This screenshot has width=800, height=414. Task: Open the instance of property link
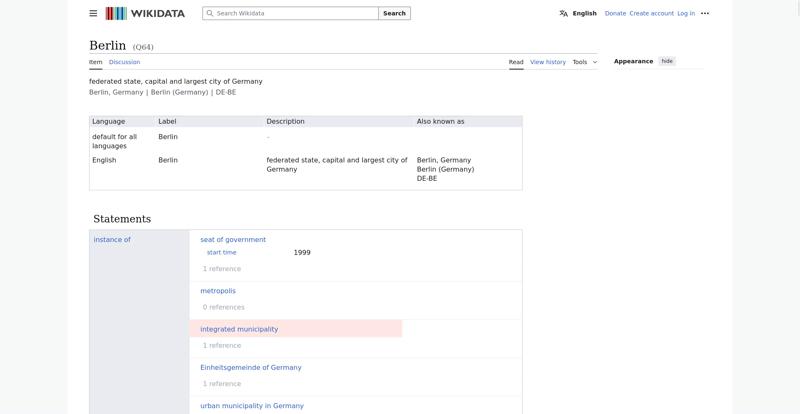[x=112, y=239]
